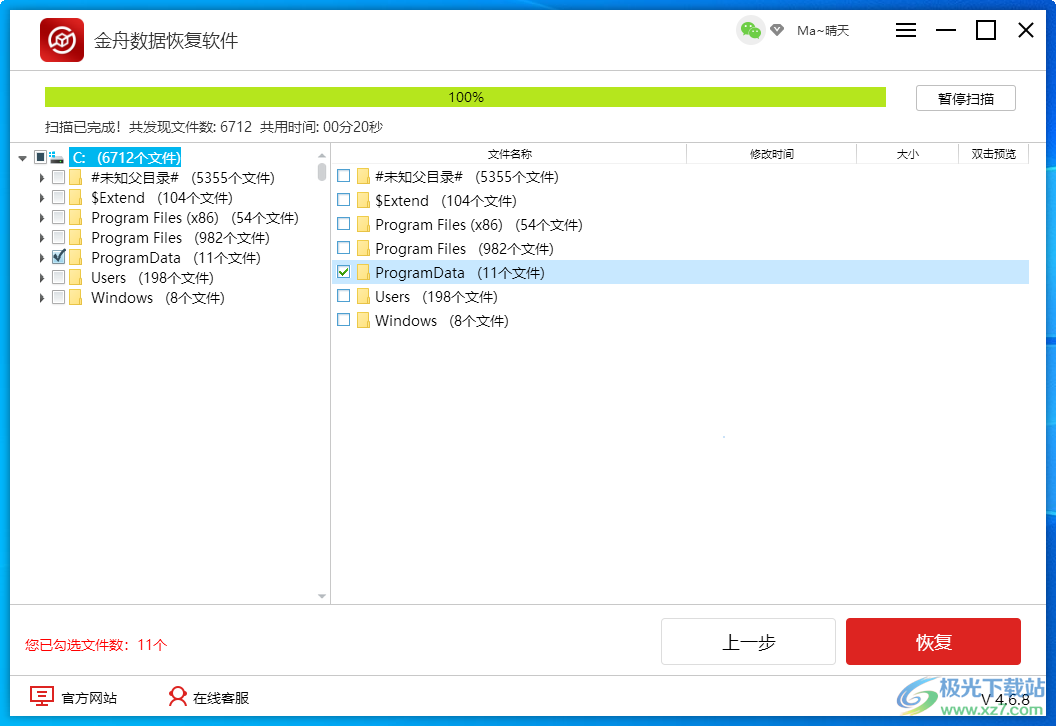Click the red 恢复 button
Screen dimensions: 1056x726
point(933,642)
